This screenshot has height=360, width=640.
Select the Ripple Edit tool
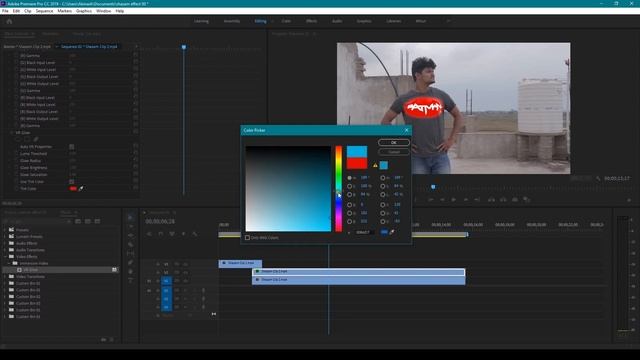tap(131, 236)
